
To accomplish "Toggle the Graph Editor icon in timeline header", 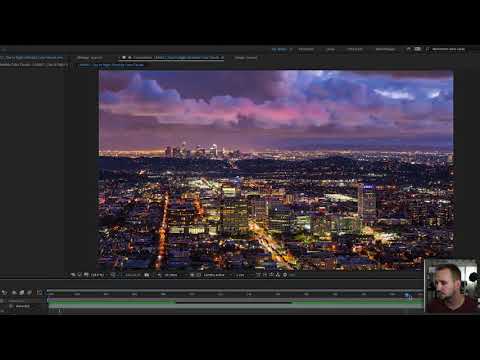I will (x=39, y=292).
